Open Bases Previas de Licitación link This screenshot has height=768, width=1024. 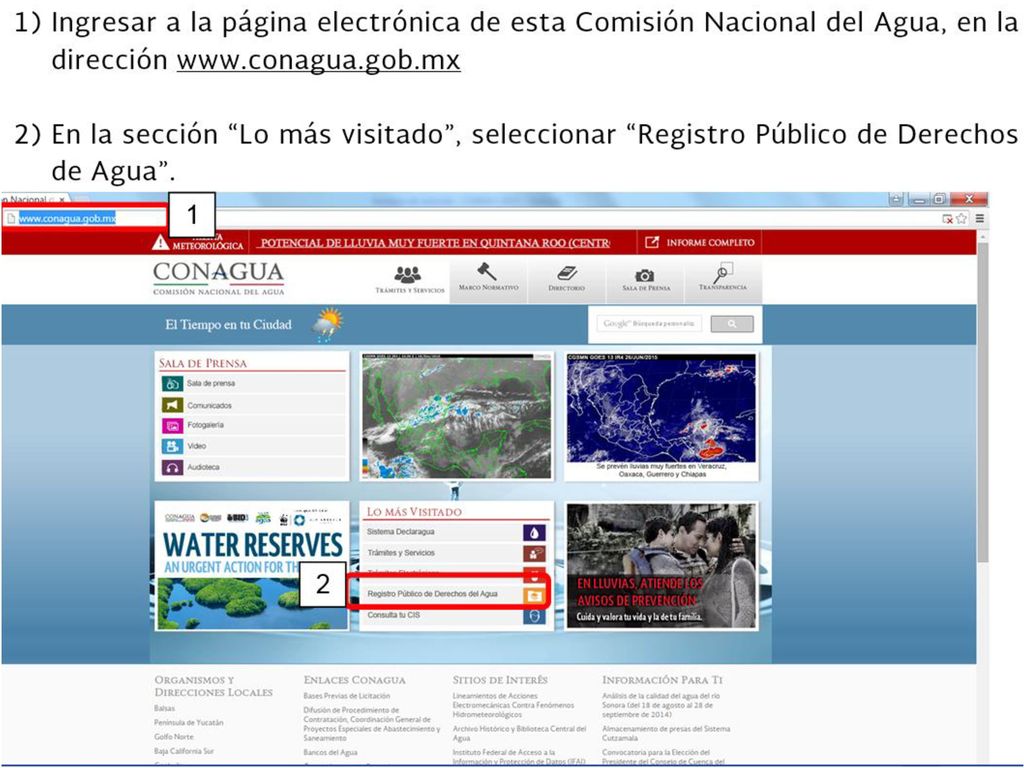[x=347, y=696]
